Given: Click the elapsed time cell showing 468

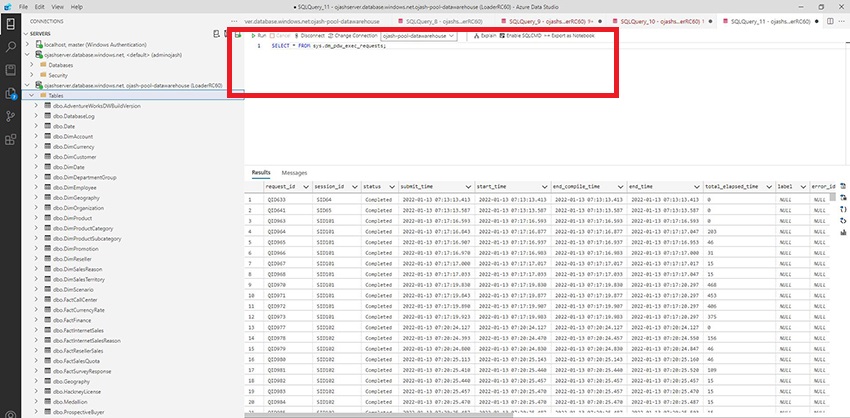Looking at the screenshot, I should pyautogui.click(x=739, y=285).
